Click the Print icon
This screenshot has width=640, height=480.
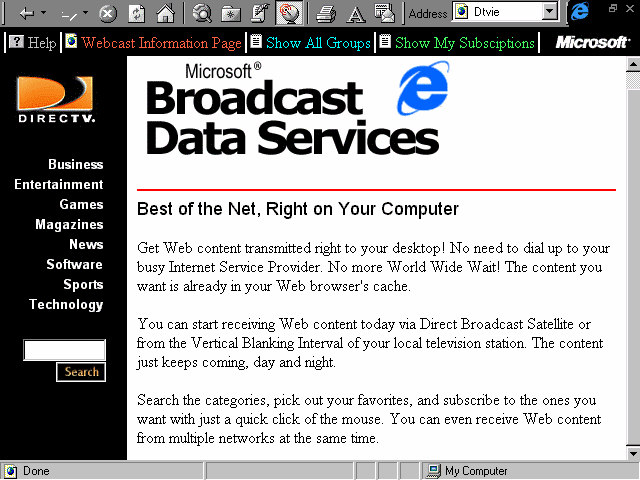(x=326, y=14)
